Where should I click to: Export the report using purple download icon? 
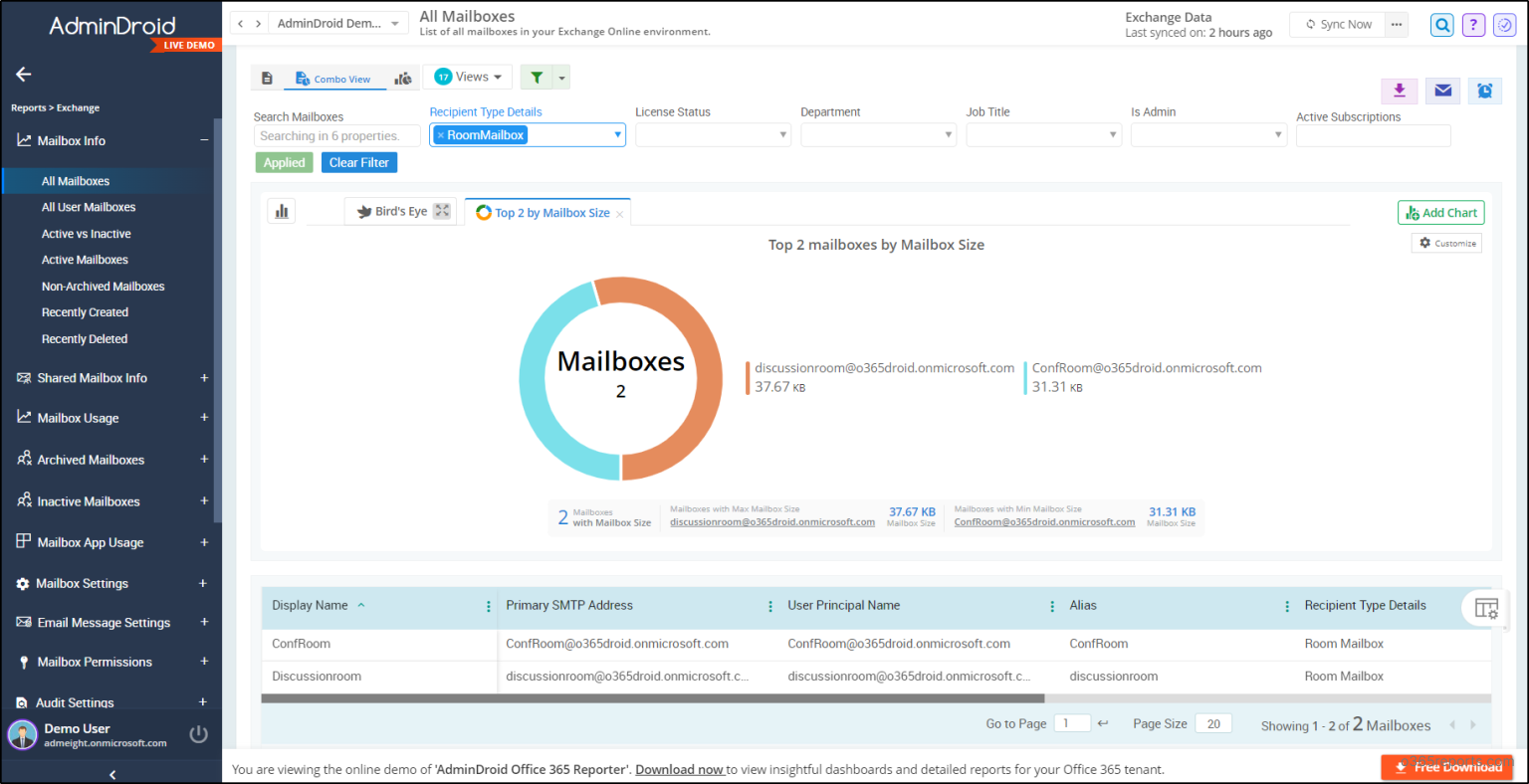[x=1399, y=91]
